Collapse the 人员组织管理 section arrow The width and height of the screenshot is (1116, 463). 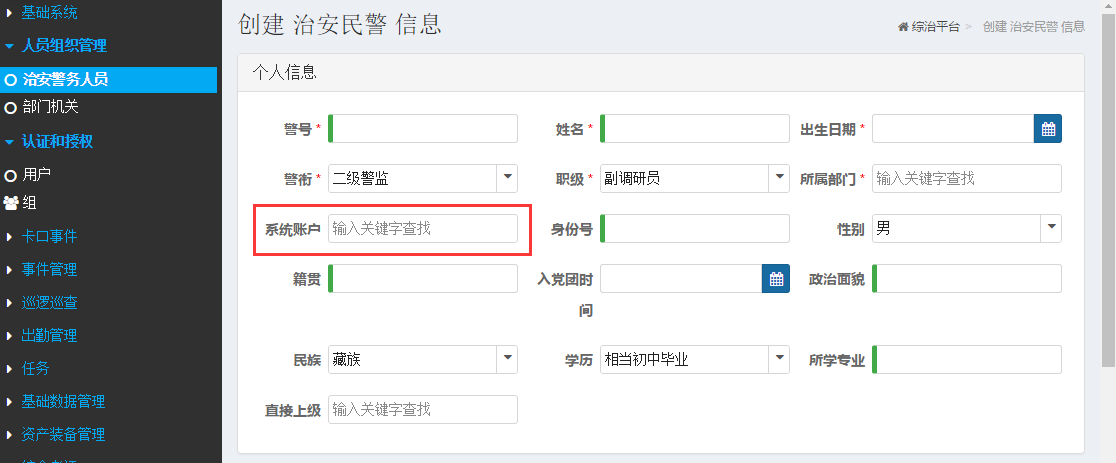point(9,46)
